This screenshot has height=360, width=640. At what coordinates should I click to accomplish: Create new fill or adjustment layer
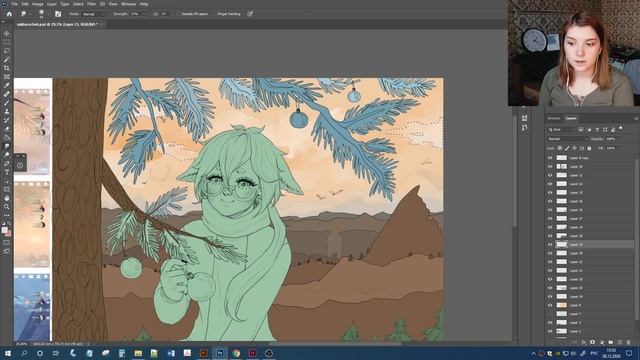point(602,342)
